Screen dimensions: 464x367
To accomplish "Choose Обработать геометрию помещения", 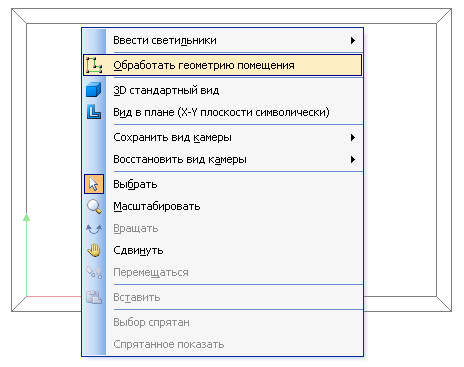I will pyautogui.click(x=222, y=65).
